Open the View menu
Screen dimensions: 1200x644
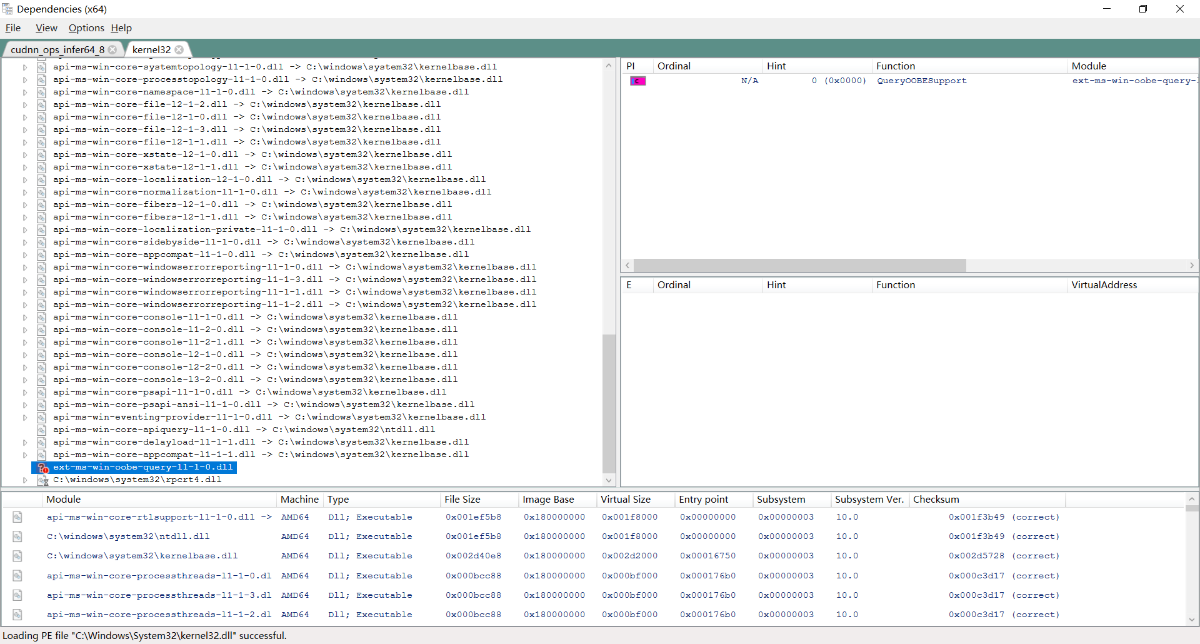[x=47, y=28]
